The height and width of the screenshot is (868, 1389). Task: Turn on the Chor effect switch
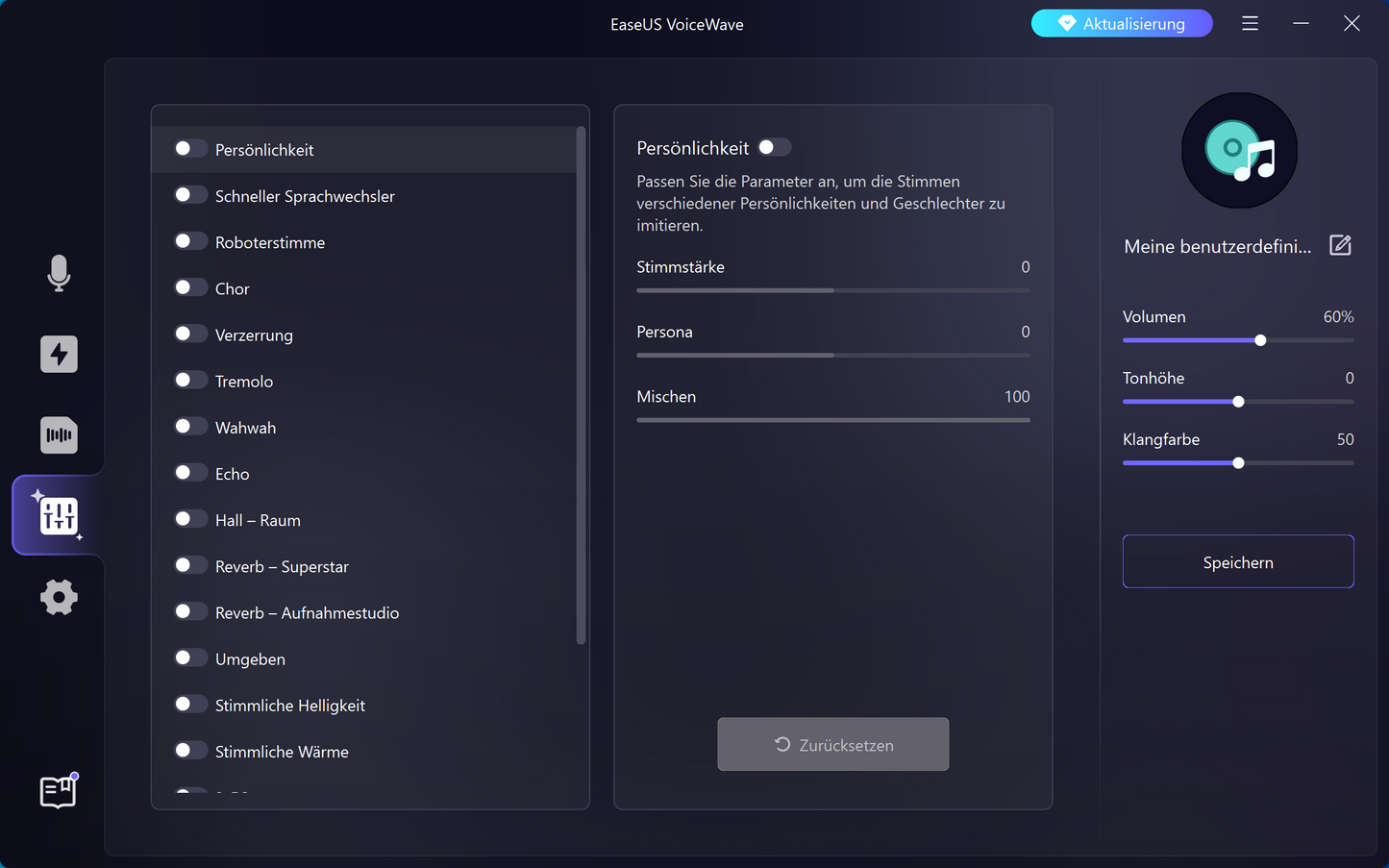click(190, 286)
